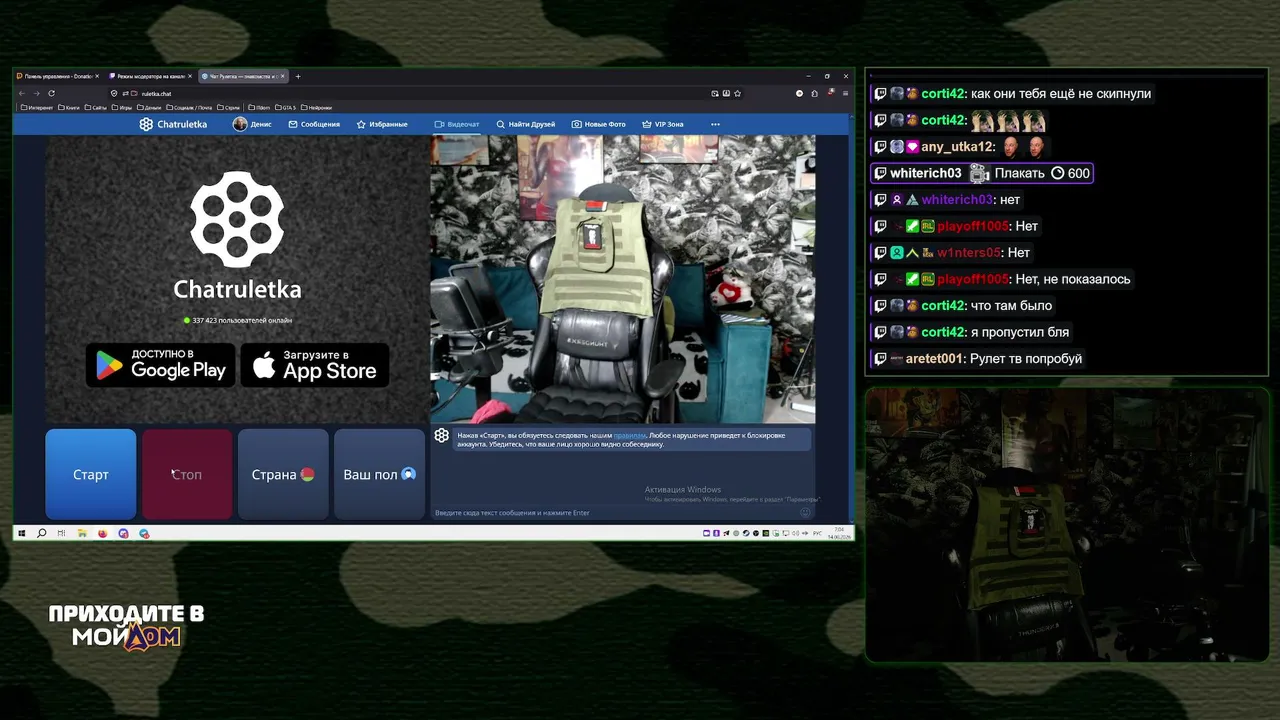Open the browser extensions puzzle icon
Screen dimensions: 1280x720
coord(814,93)
